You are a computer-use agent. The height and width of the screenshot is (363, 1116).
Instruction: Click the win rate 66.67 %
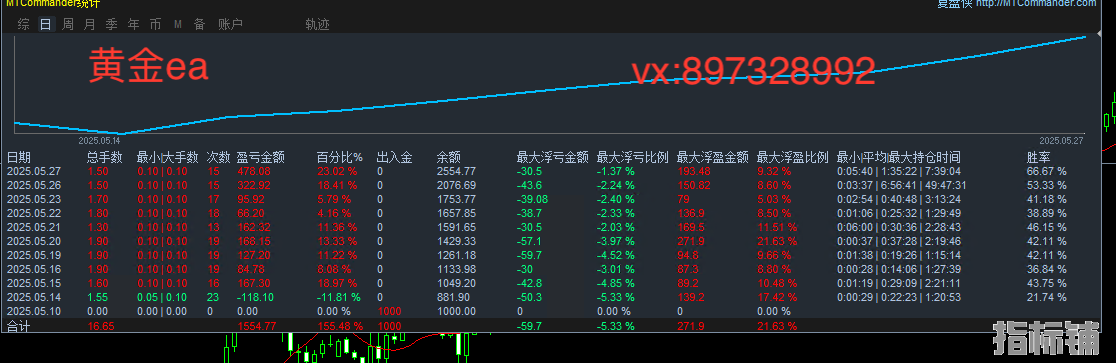coord(1047,172)
